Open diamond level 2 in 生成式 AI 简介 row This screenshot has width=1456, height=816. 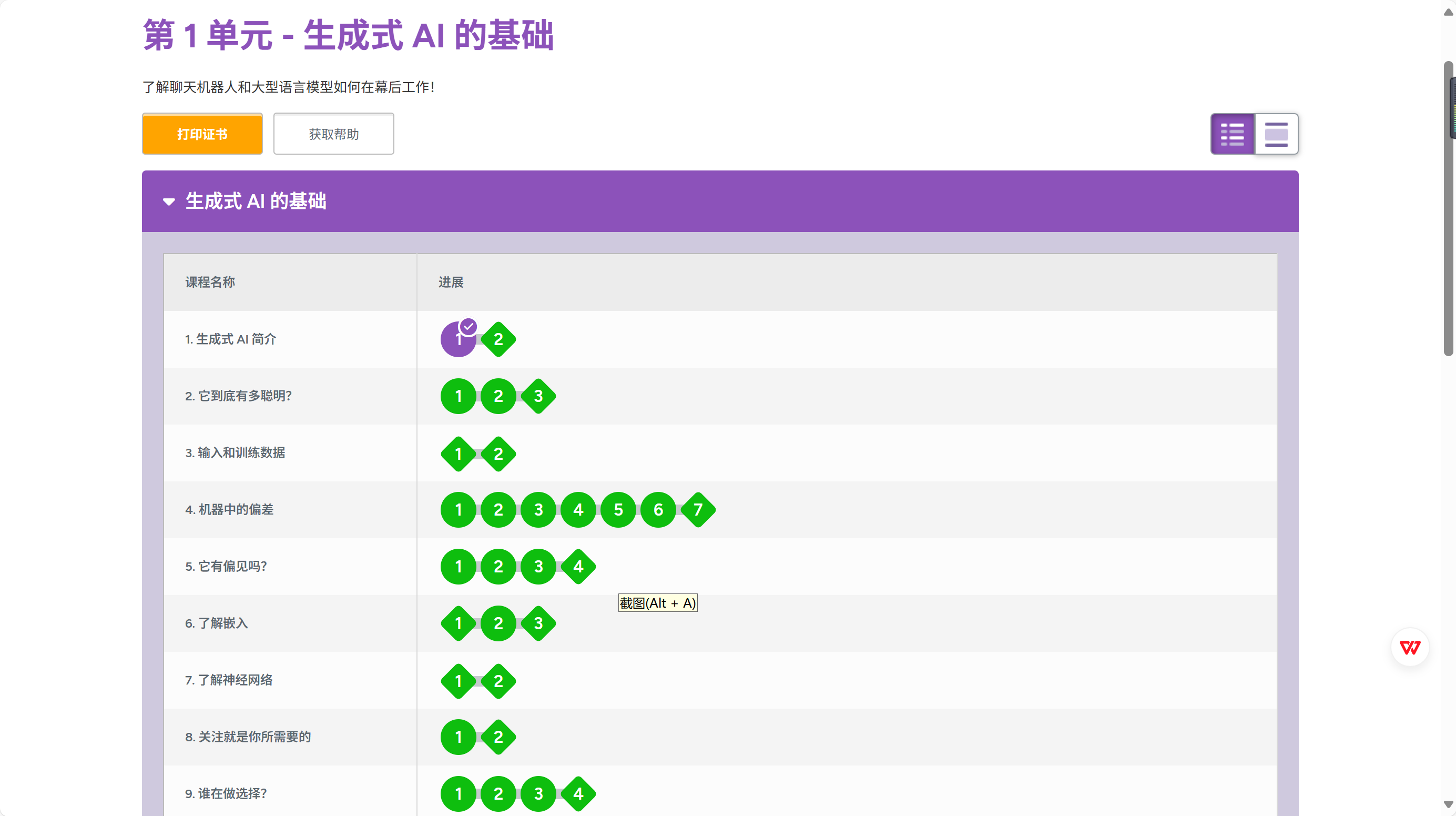click(x=498, y=339)
